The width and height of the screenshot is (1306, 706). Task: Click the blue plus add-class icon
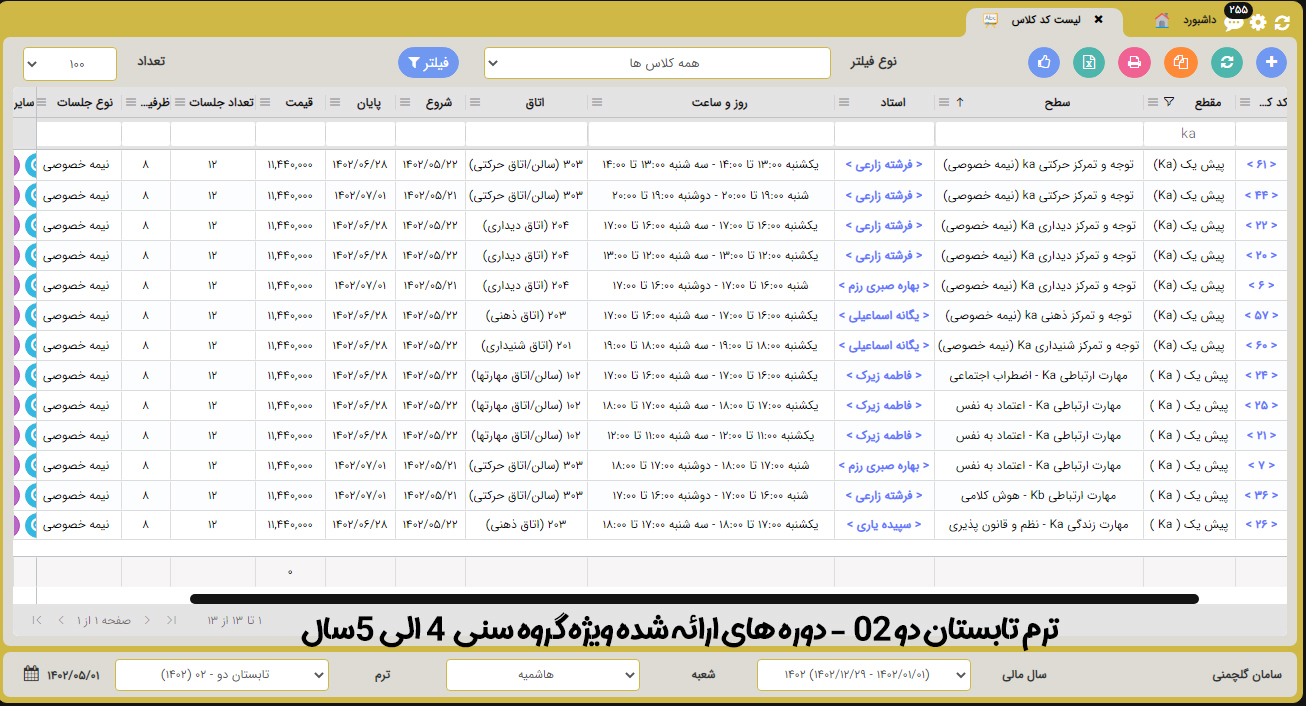coord(1271,62)
